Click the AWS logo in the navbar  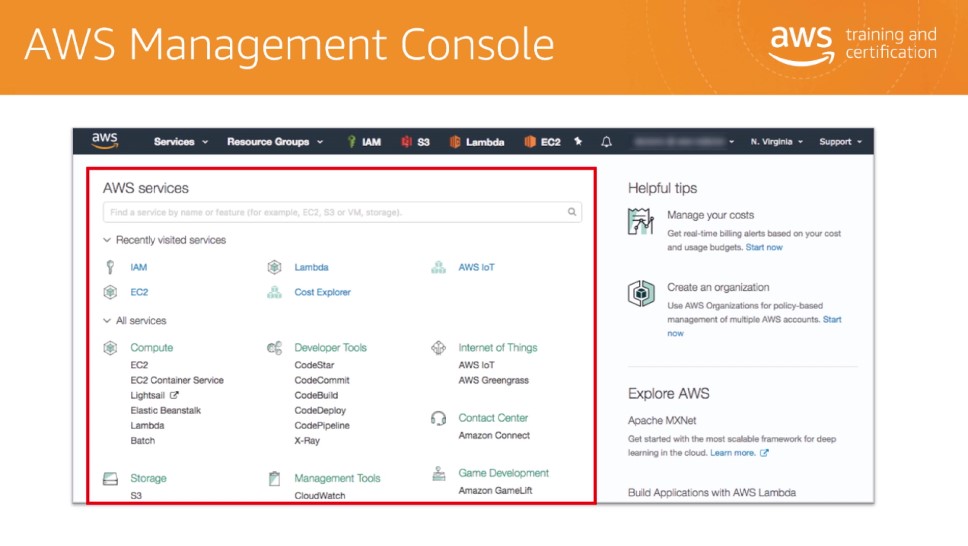click(105, 141)
